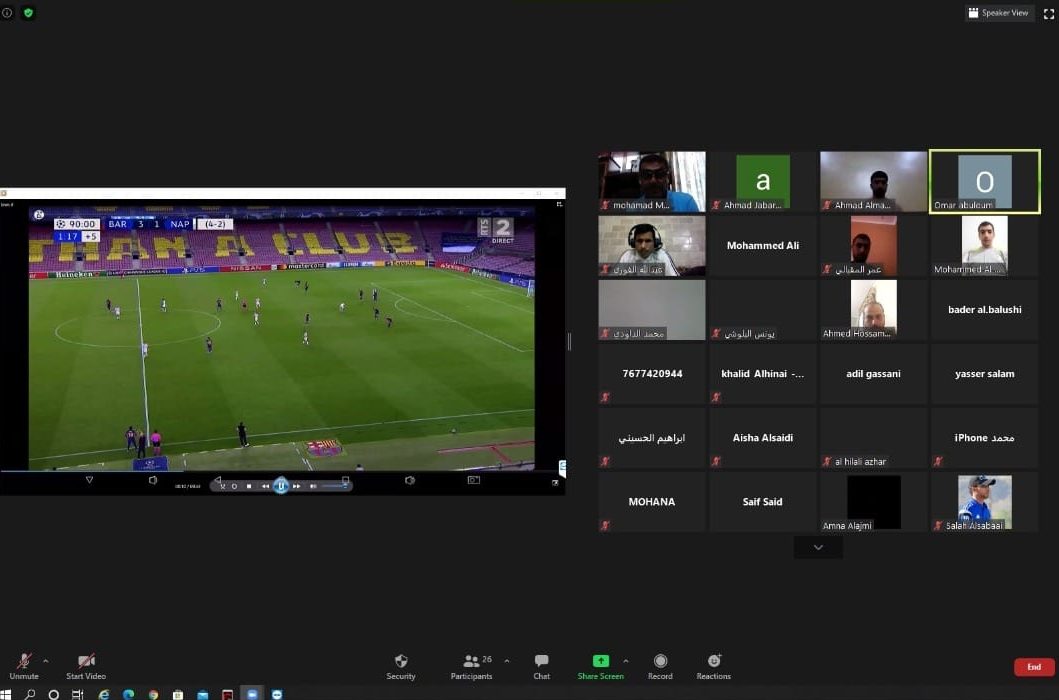Viewport: 1059px width, 700px height.
Task: Open the Reactions menu
Action: [x=713, y=666]
